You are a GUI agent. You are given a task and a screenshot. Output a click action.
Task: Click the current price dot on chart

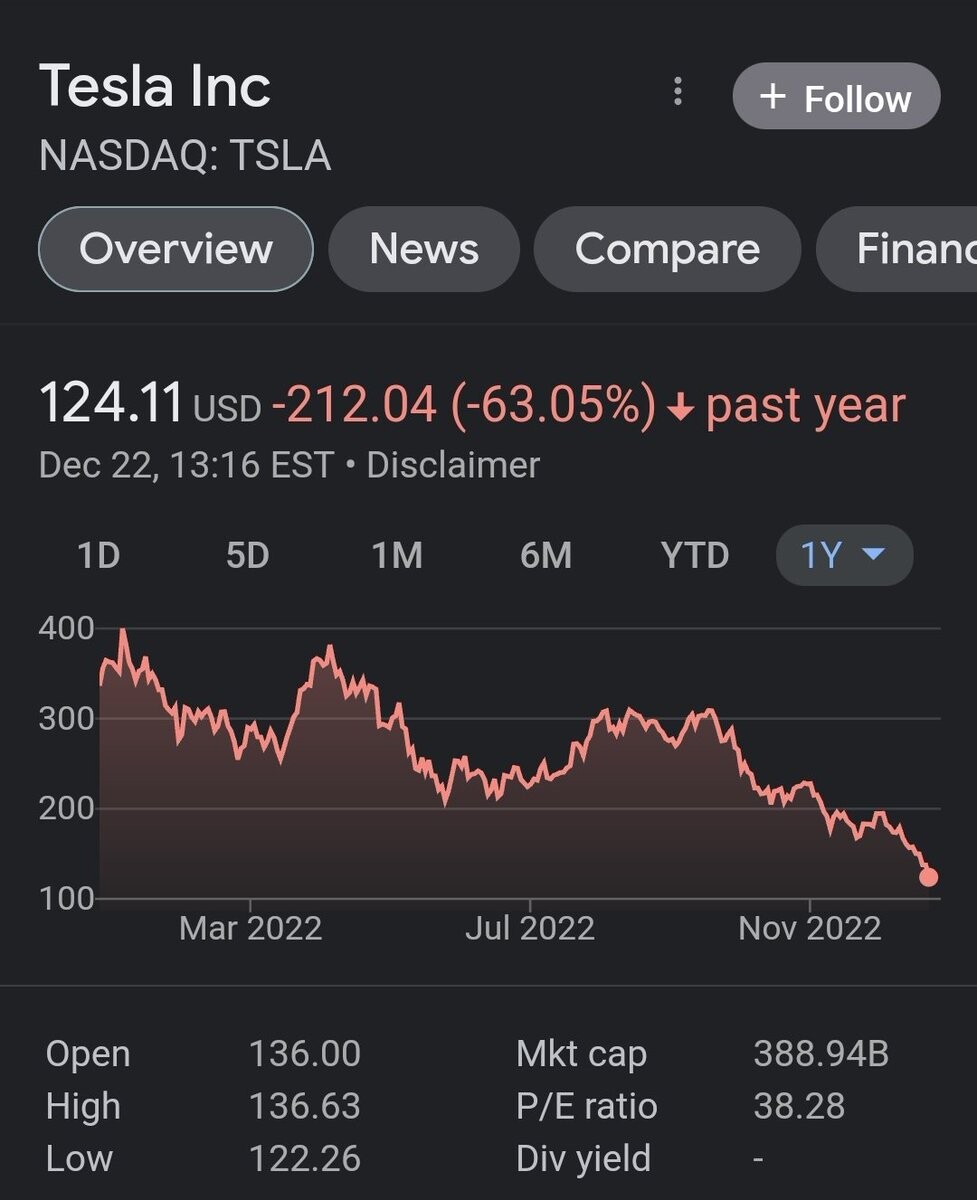[928, 877]
